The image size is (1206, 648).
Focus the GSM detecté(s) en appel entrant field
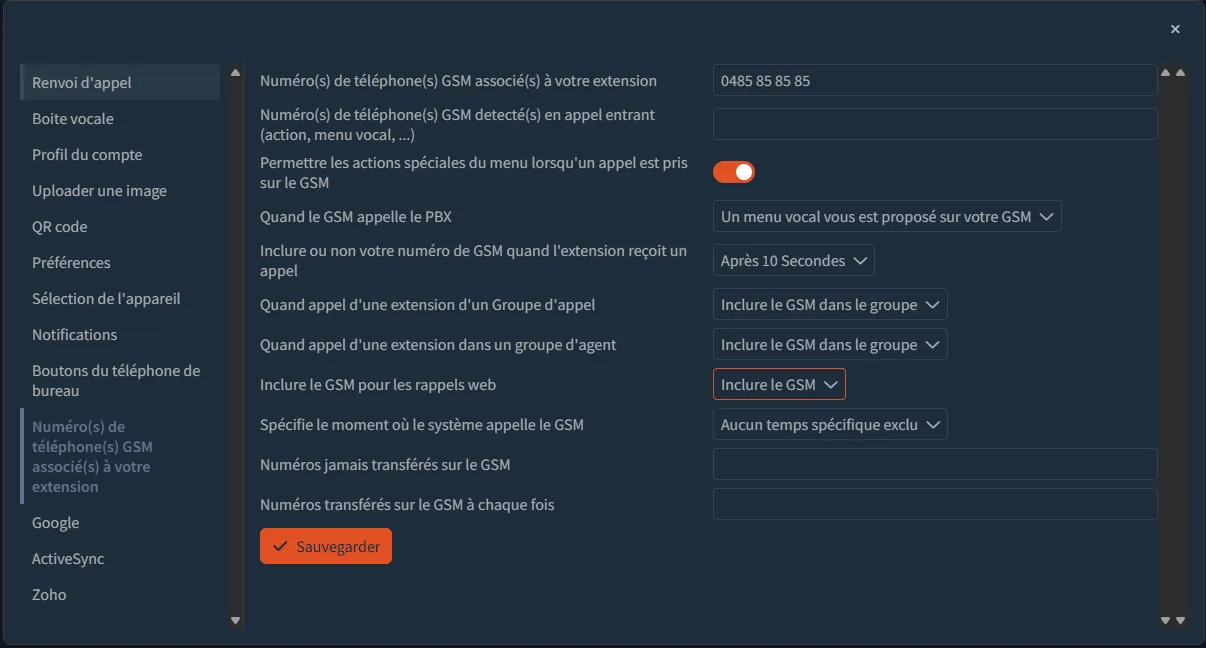[x=935, y=124]
